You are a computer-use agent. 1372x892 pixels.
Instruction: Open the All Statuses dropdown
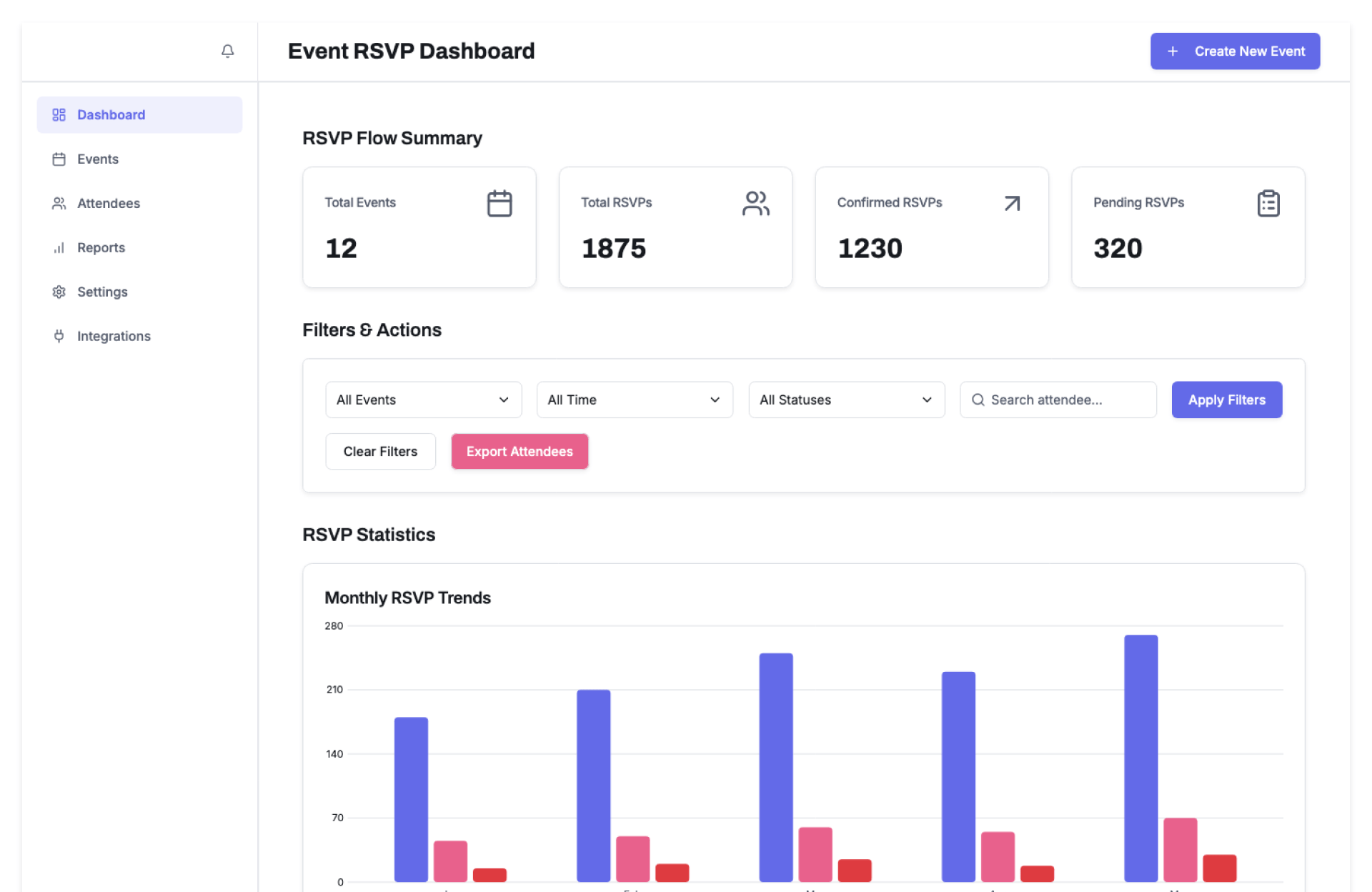846,400
